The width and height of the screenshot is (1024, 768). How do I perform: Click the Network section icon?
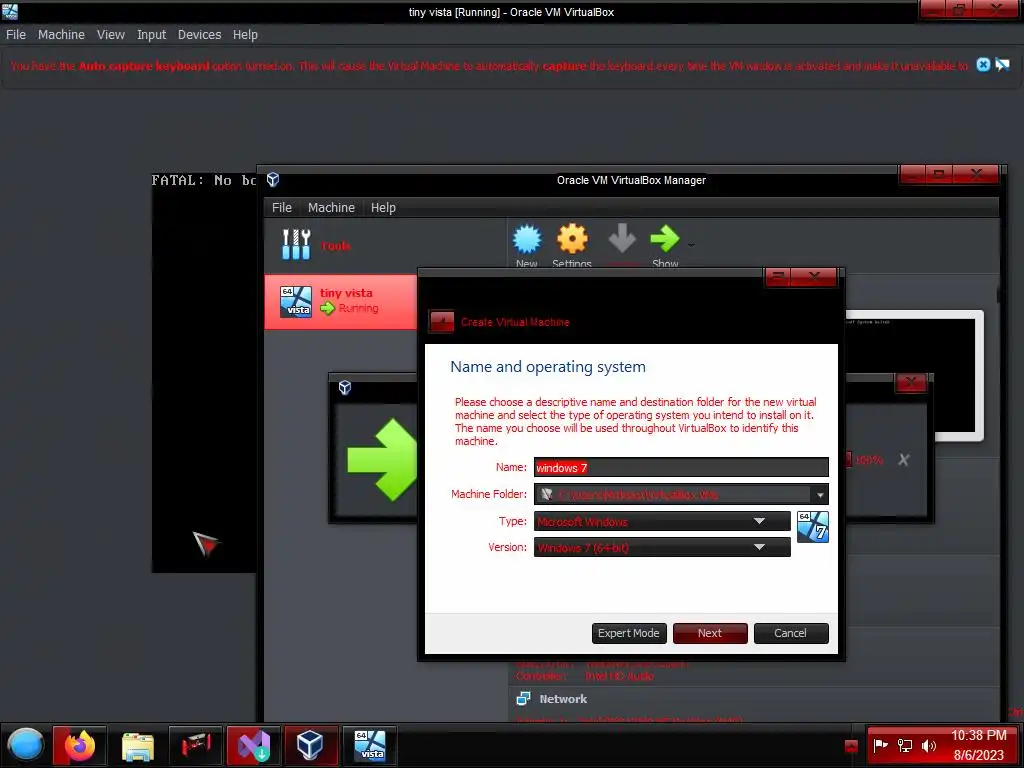pos(523,699)
